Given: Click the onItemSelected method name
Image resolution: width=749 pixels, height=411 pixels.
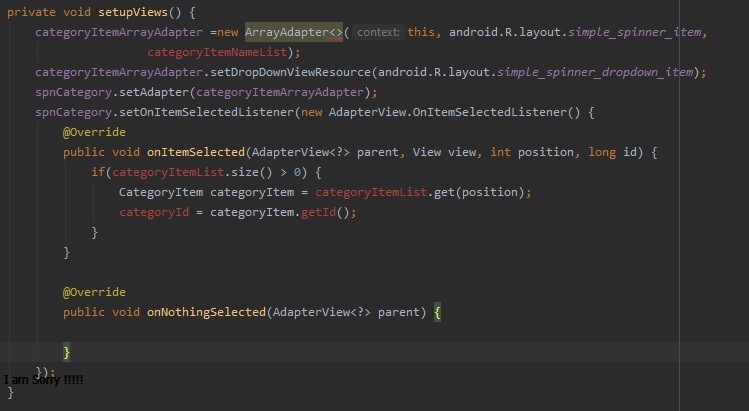Looking at the screenshot, I should [195, 152].
